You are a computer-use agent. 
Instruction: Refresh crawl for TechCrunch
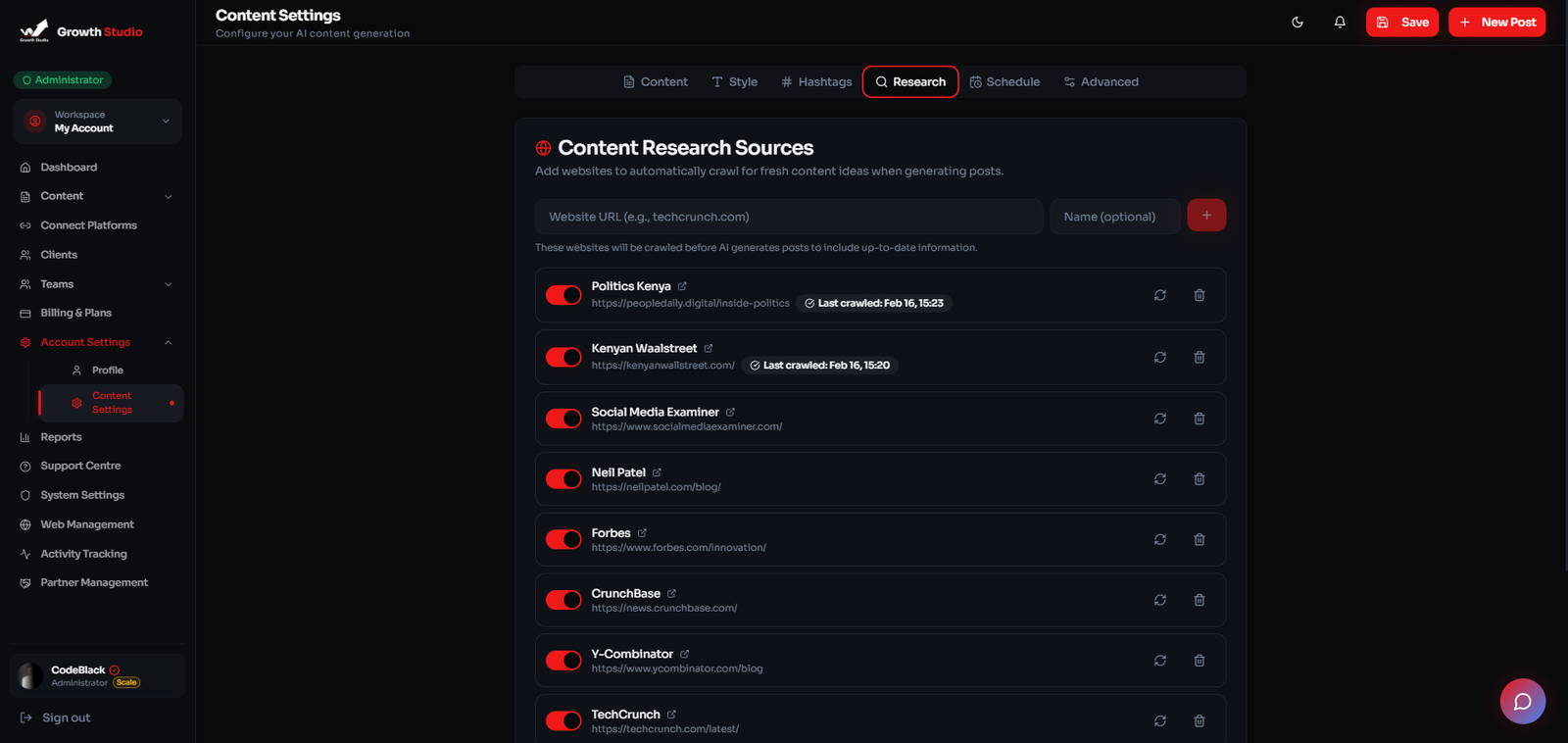1160,720
